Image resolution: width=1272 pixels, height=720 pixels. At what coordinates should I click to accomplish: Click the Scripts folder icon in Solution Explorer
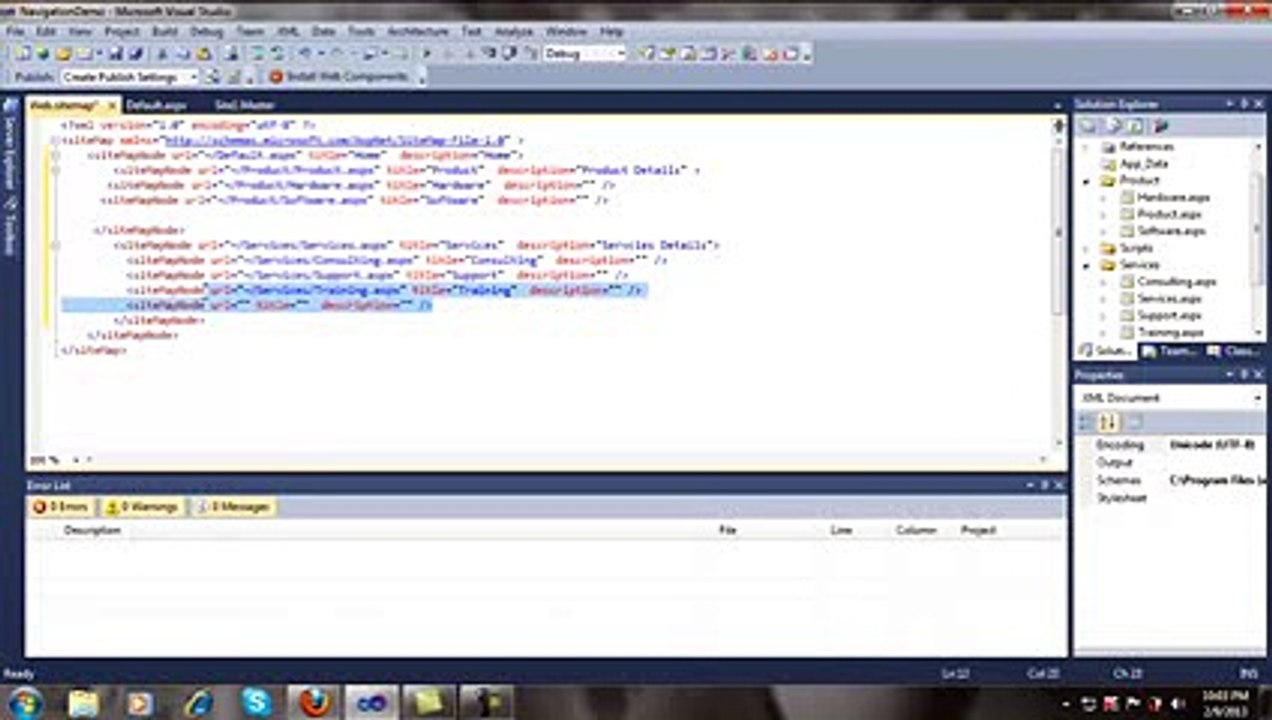[x=1107, y=248]
